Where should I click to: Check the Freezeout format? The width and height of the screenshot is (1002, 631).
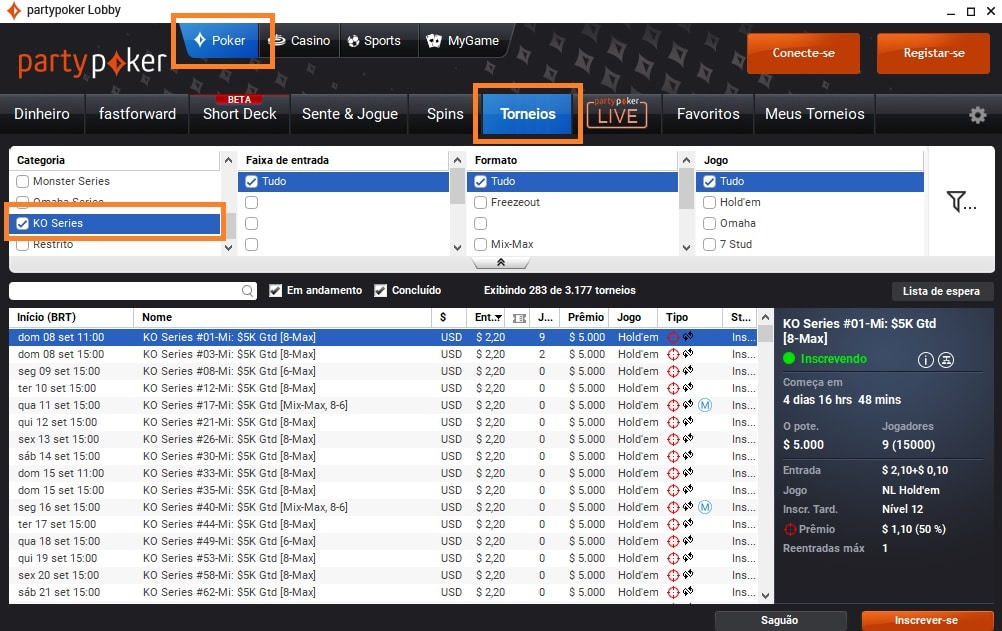481,203
